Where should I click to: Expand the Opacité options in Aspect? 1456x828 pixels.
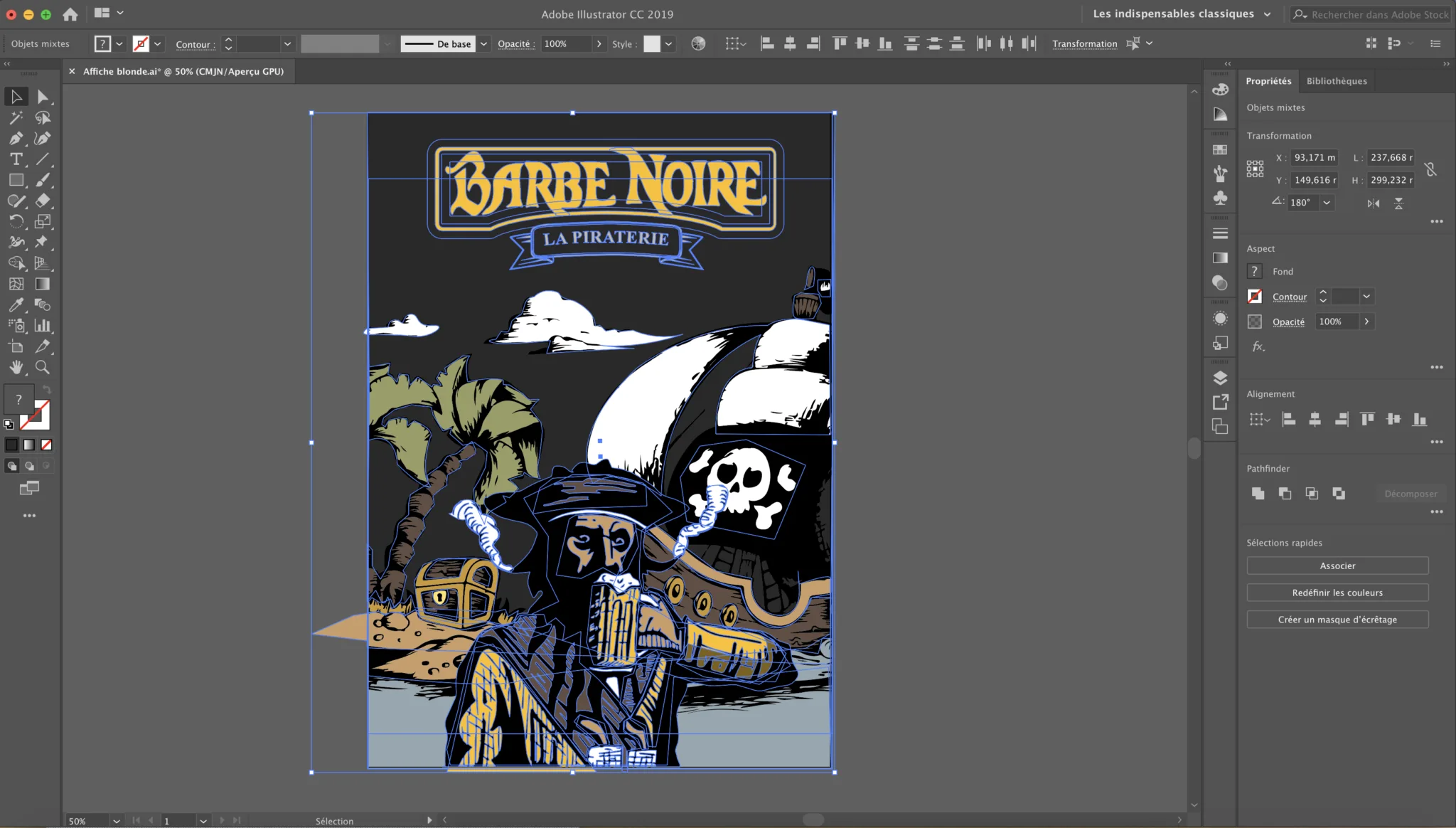pyautogui.click(x=1366, y=322)
